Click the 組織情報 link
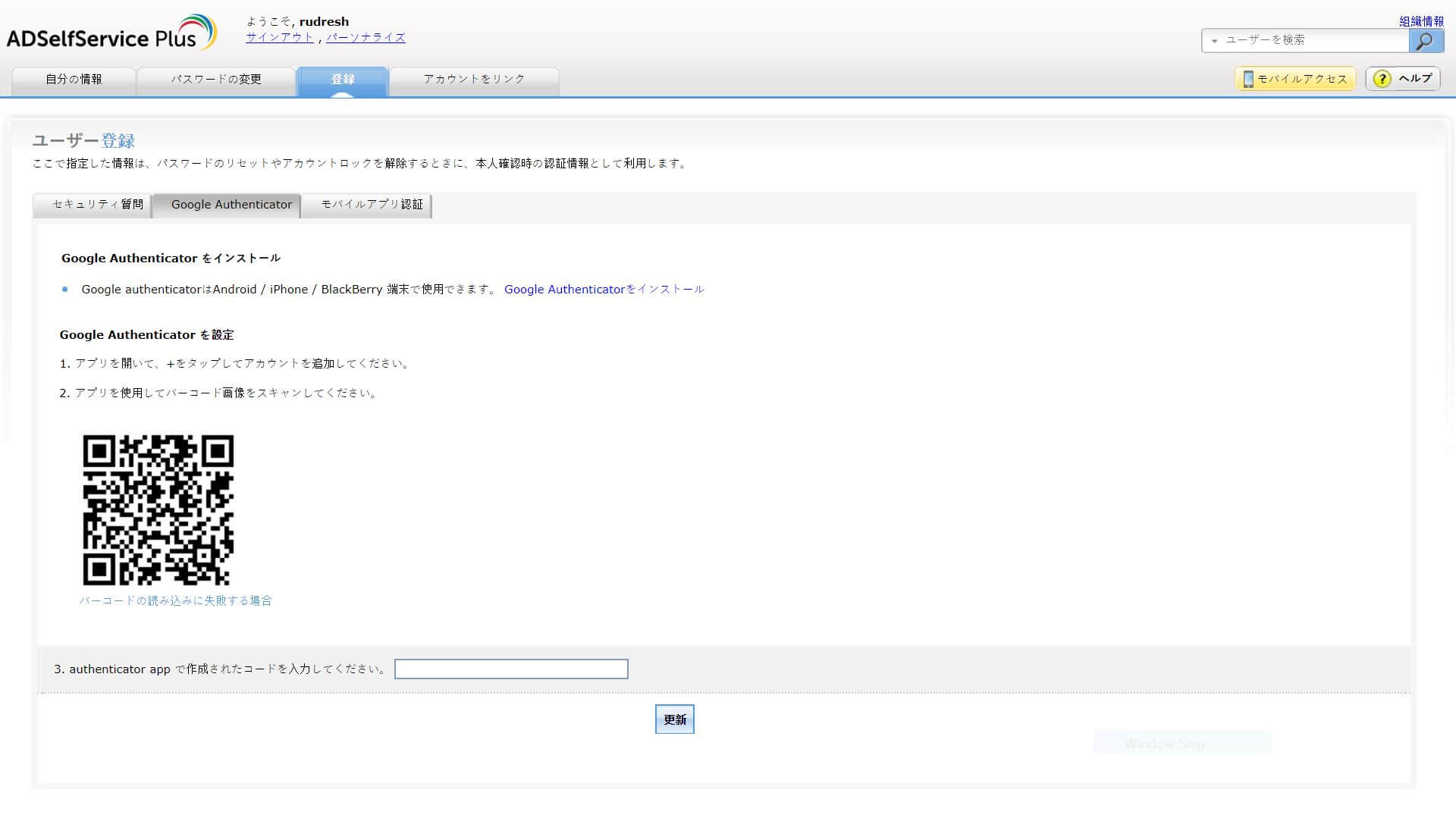Image resolution: width=1456 pixels, height=818 pixels. [1421, 22]
